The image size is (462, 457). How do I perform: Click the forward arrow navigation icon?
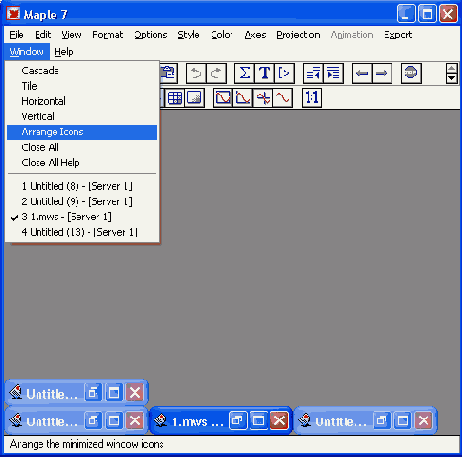pyautogui.click(x=381, y=73)
